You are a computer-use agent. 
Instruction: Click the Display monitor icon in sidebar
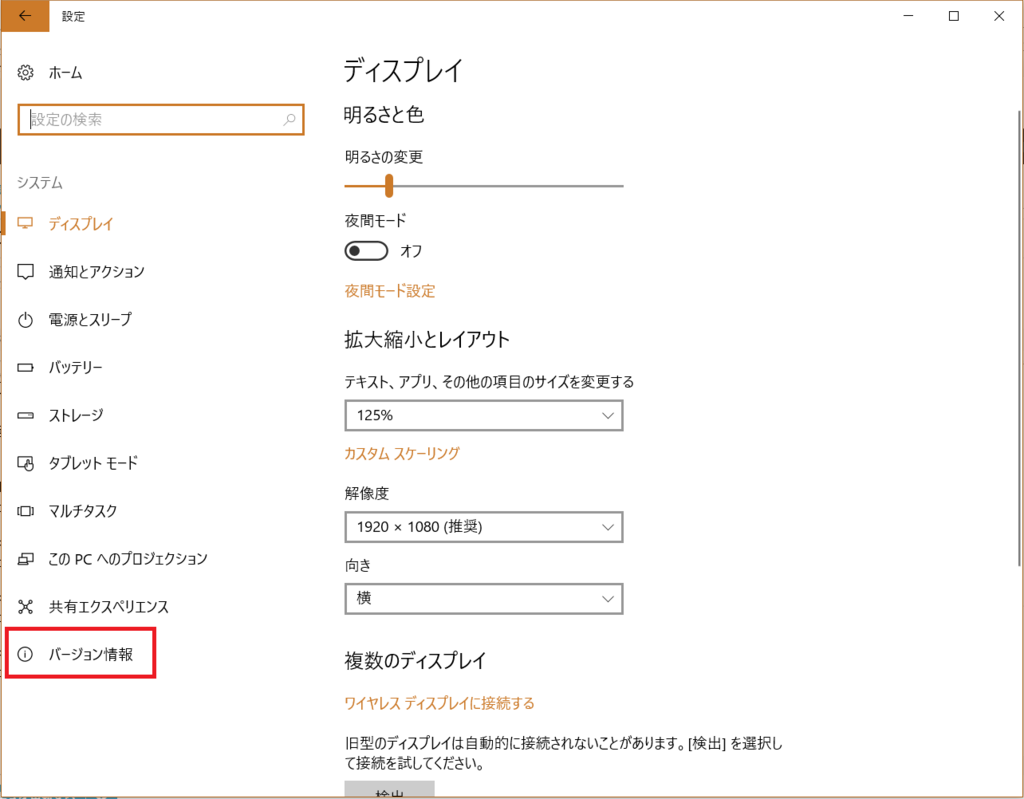click(25, 223)
